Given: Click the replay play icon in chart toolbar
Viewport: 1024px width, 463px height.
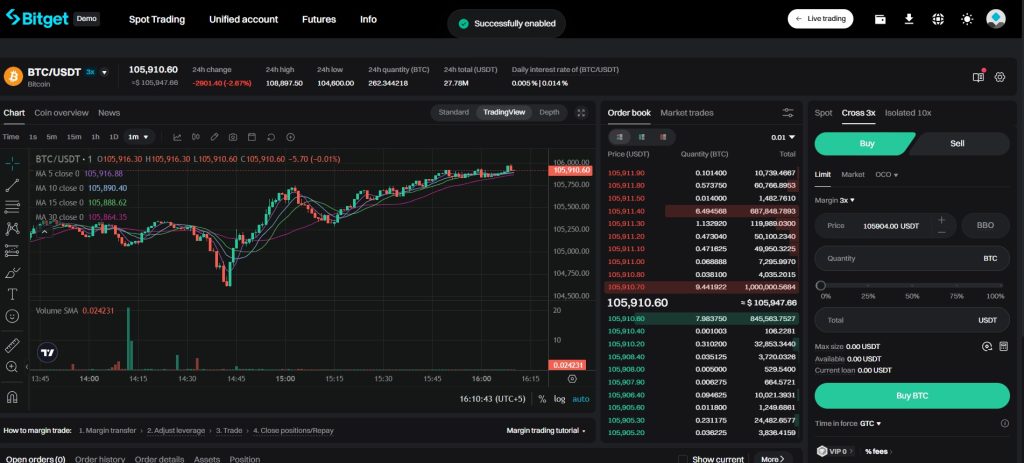Looking at the screenshot, I should [291, 137].
